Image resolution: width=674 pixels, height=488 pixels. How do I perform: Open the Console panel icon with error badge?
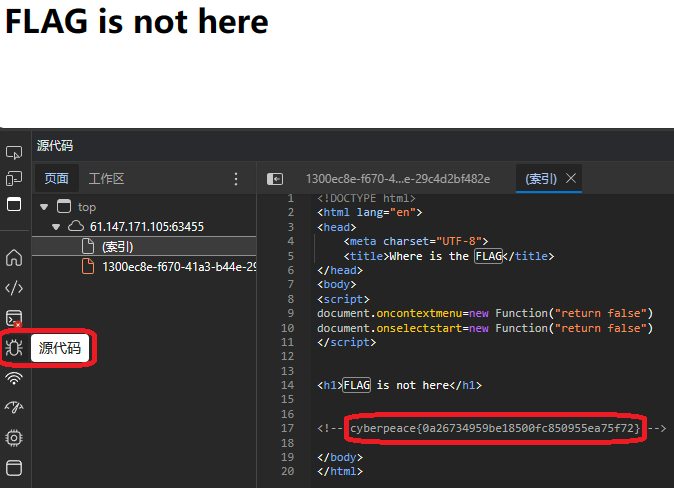[x=14, y=319]
